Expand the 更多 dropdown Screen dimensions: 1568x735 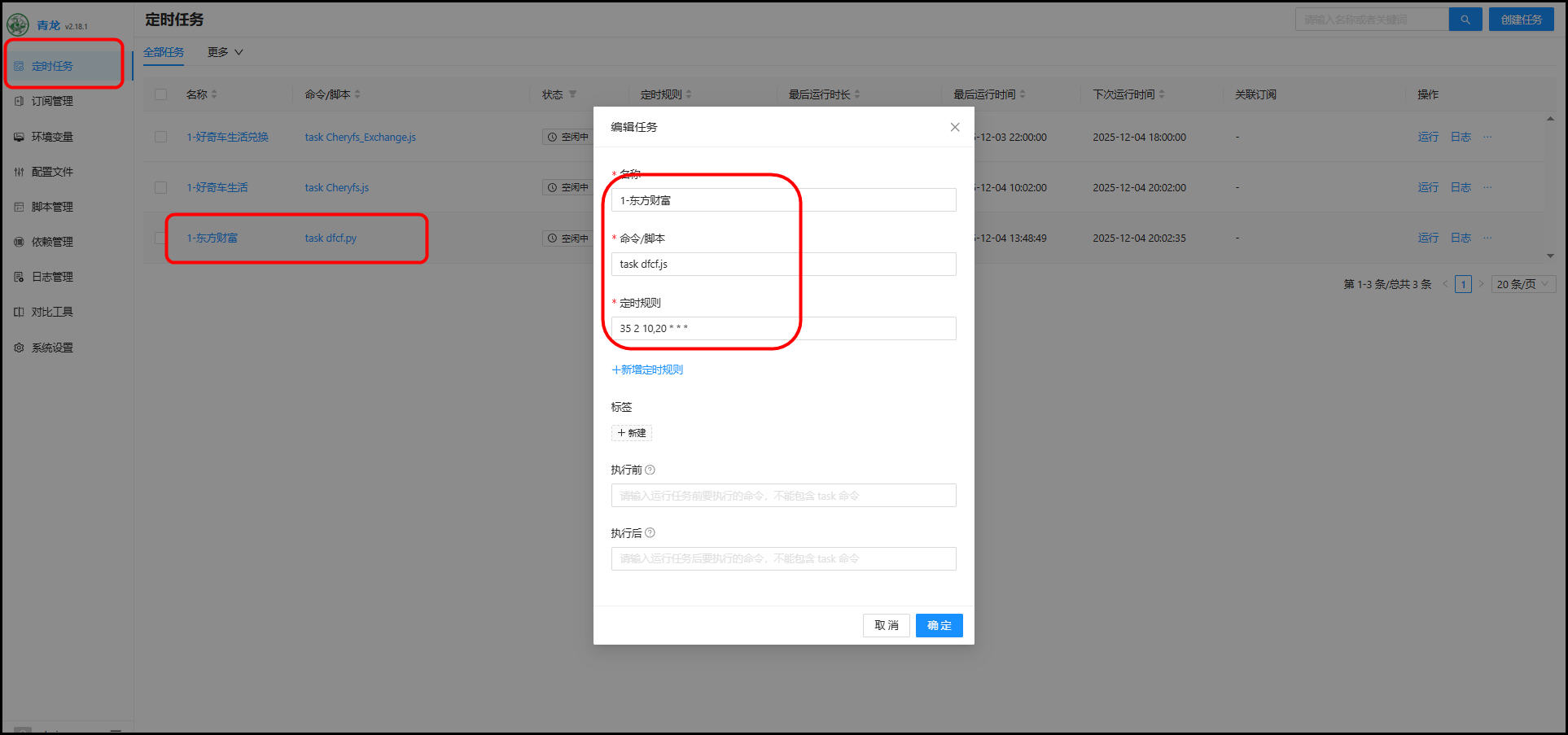pyautogui.click(x=225, y=52)
